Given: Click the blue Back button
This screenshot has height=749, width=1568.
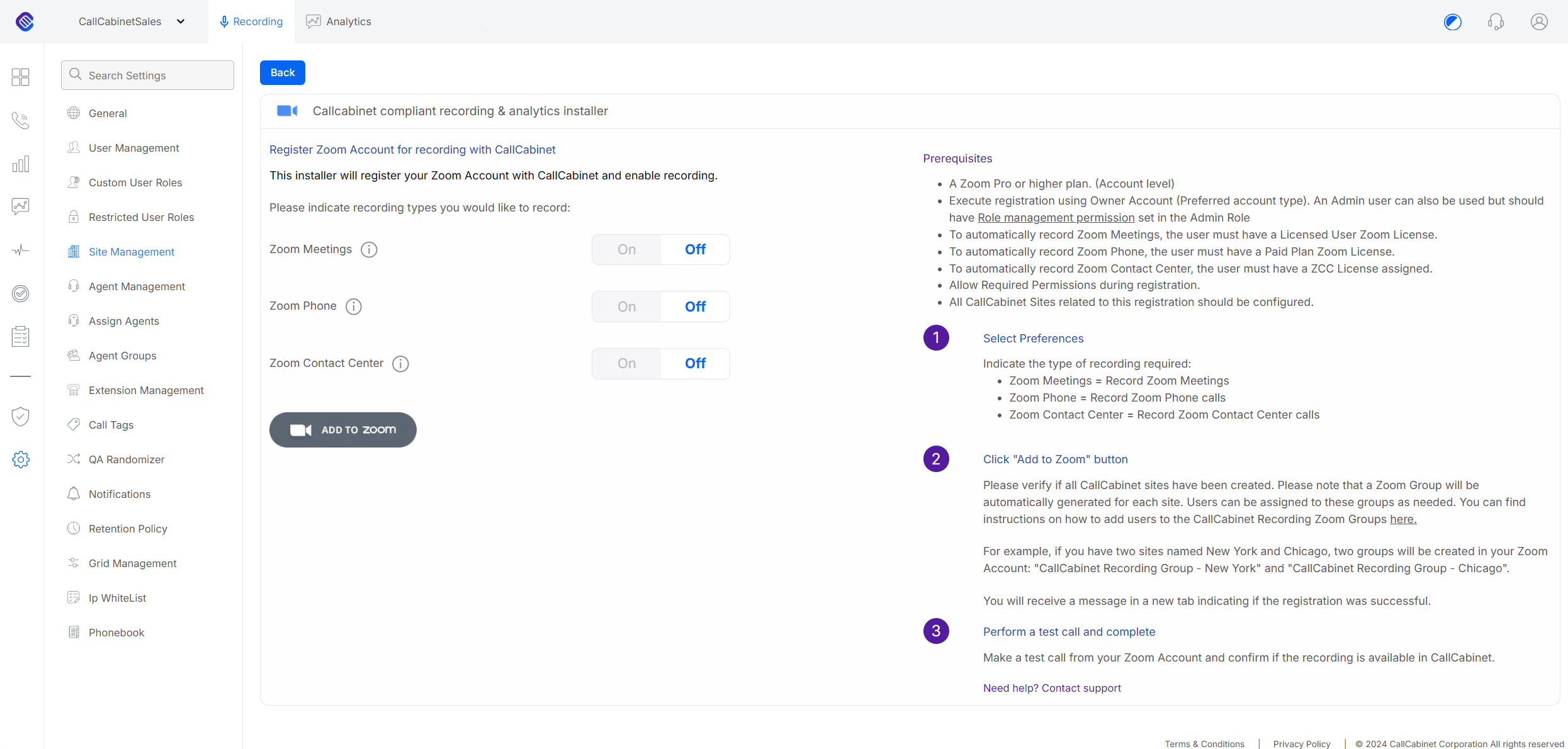Looking at the screenshot, I should [283, 72].
